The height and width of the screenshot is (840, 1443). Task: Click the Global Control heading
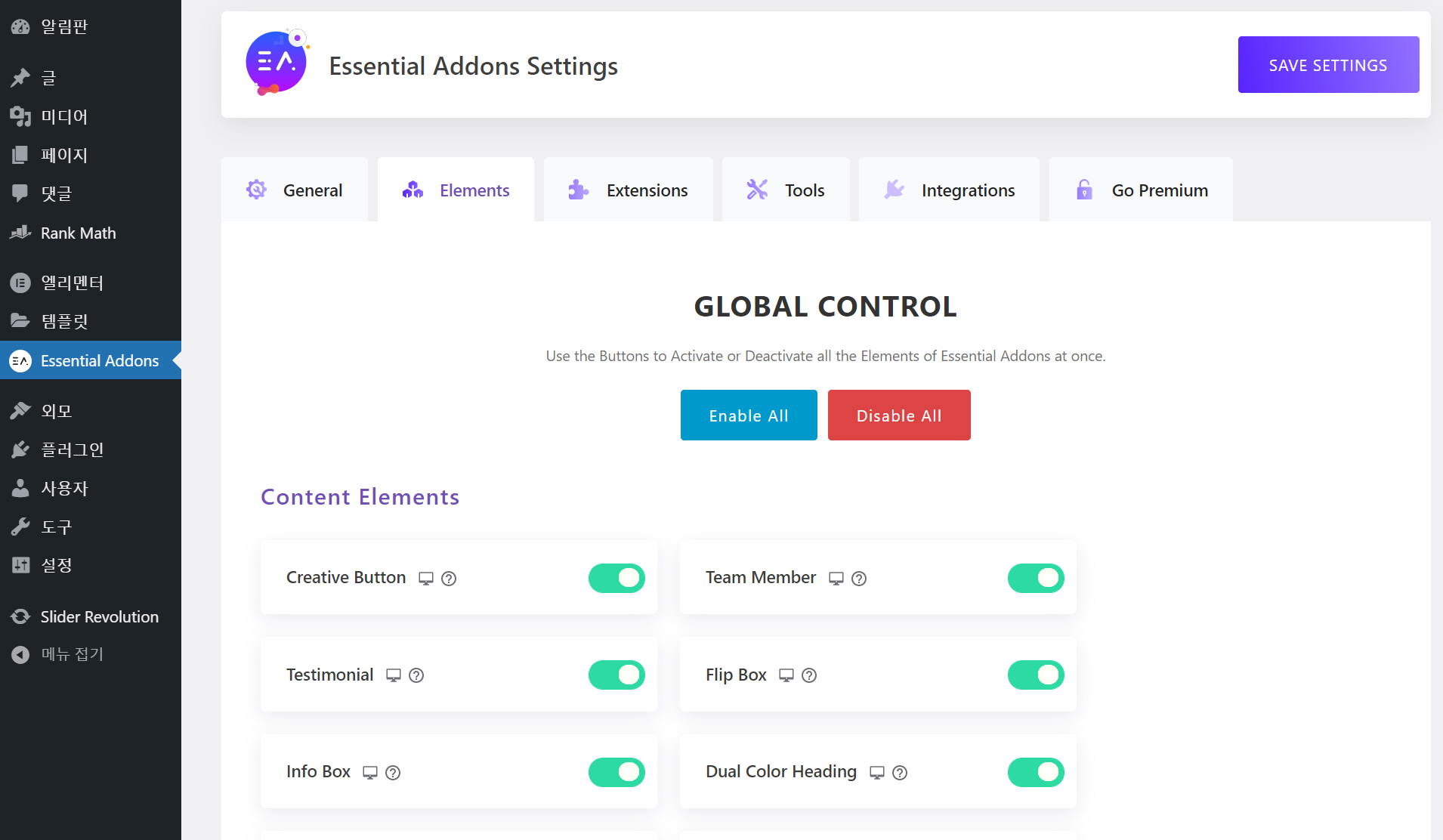point(826,307)
